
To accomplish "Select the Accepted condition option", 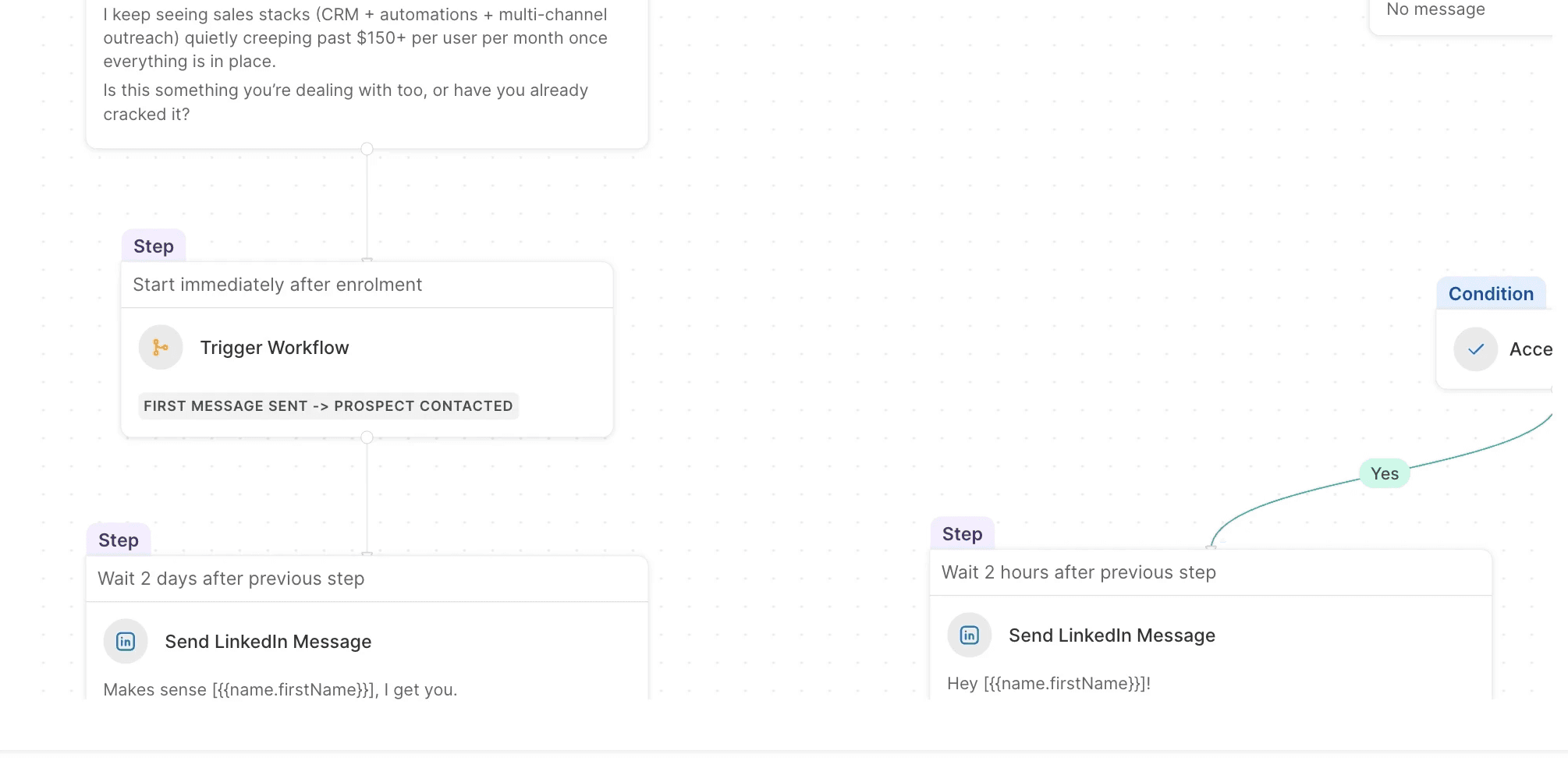I will click(x=1533, y=349).
